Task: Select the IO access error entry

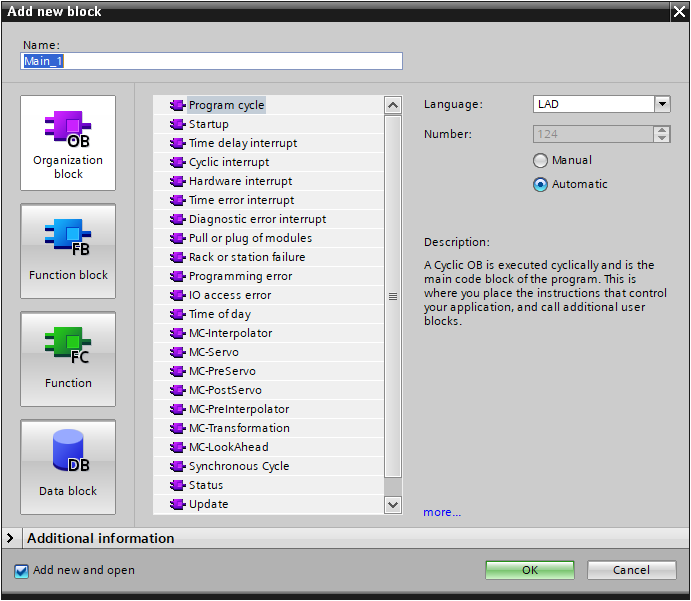Action: coord(268,295)
